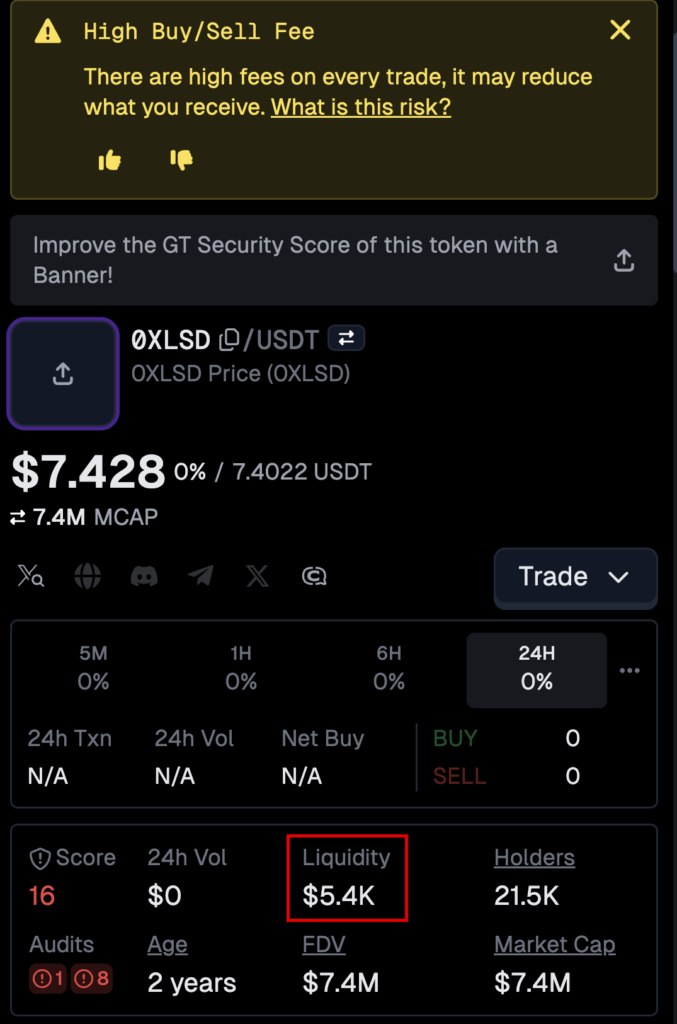Screen dimensions: 677x1024
Task: Toggle price and MCAP display arrows
Action: (x=18, y=518)
